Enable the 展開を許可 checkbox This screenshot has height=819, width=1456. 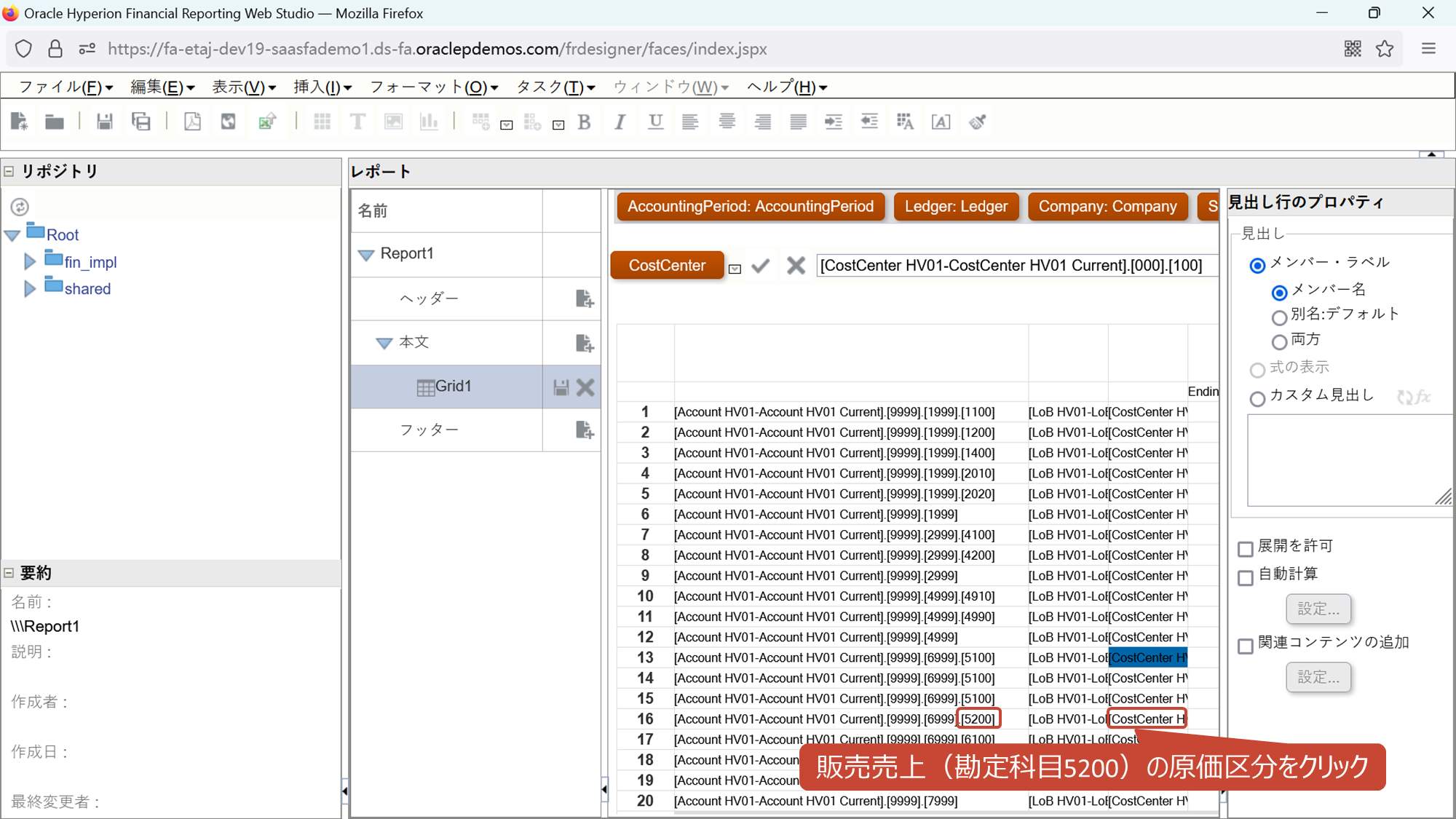point(1246,548)
